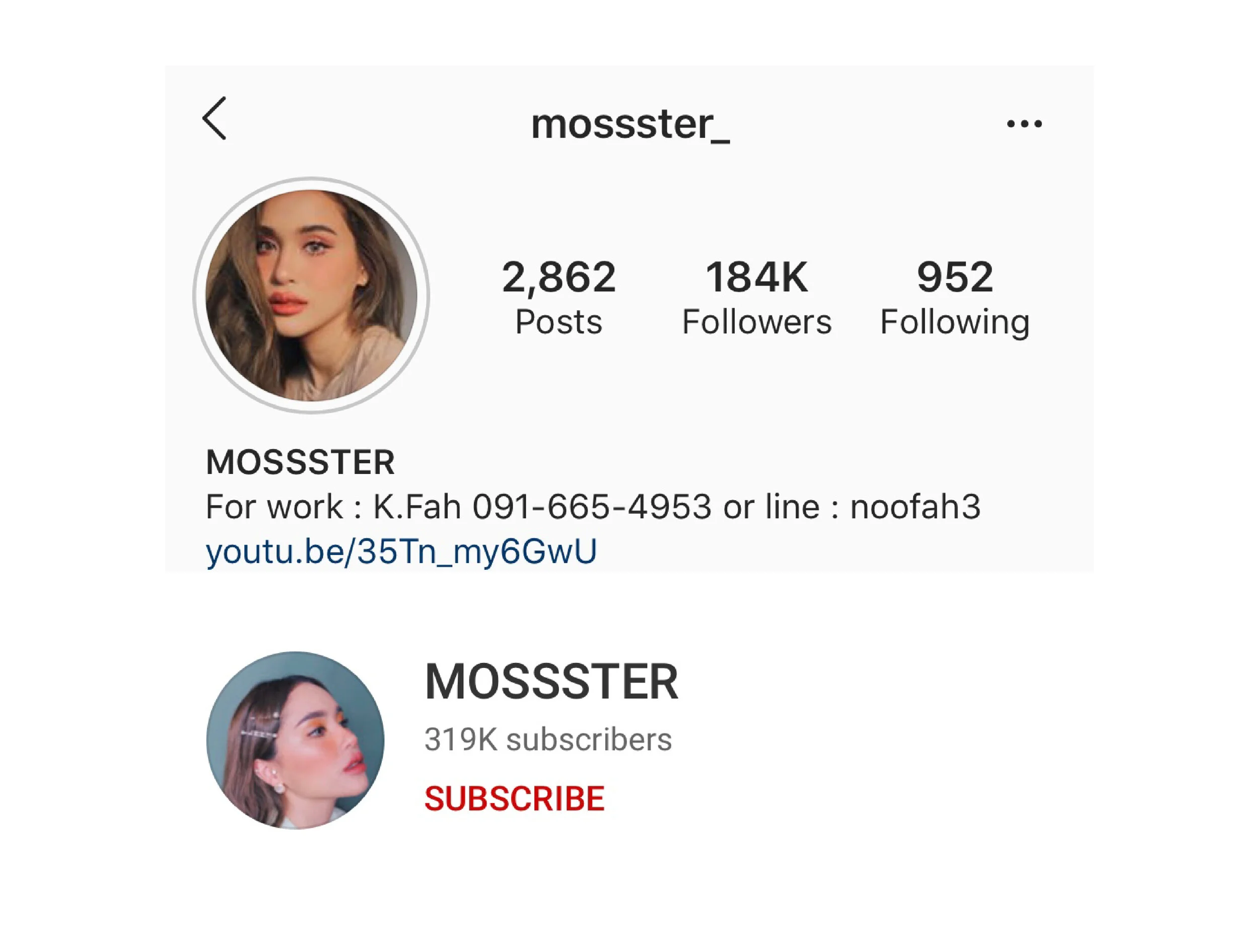Click the For work K.Fah bio line
Viewport: 1259px width, 952px height.
(593, 506)
